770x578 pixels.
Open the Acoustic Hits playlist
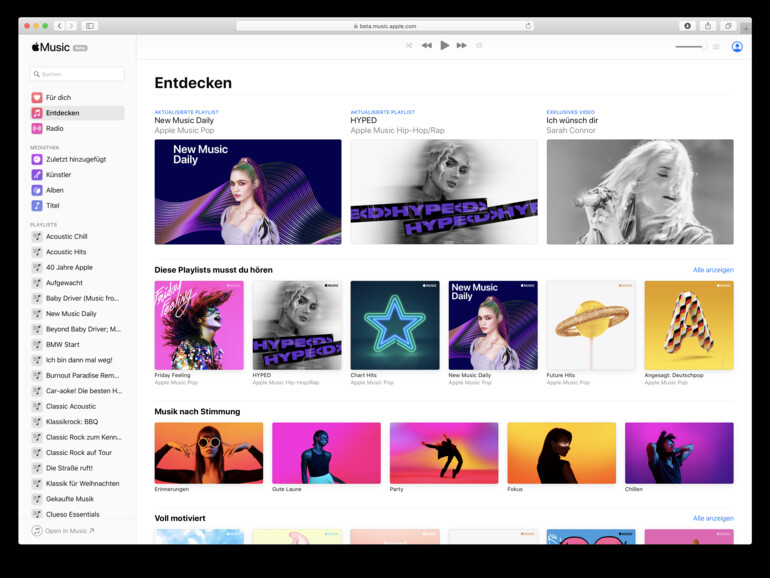77,252
